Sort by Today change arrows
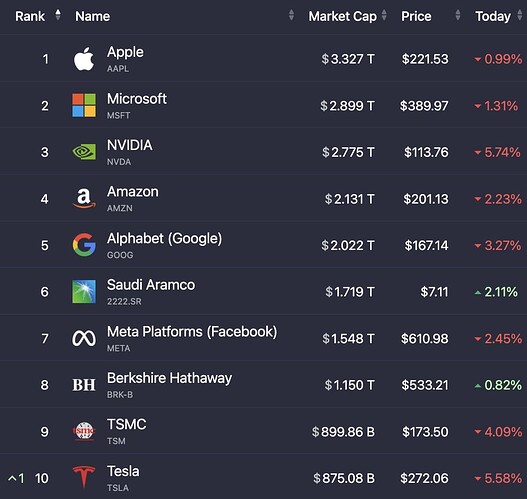 click(x=520, y=15)
